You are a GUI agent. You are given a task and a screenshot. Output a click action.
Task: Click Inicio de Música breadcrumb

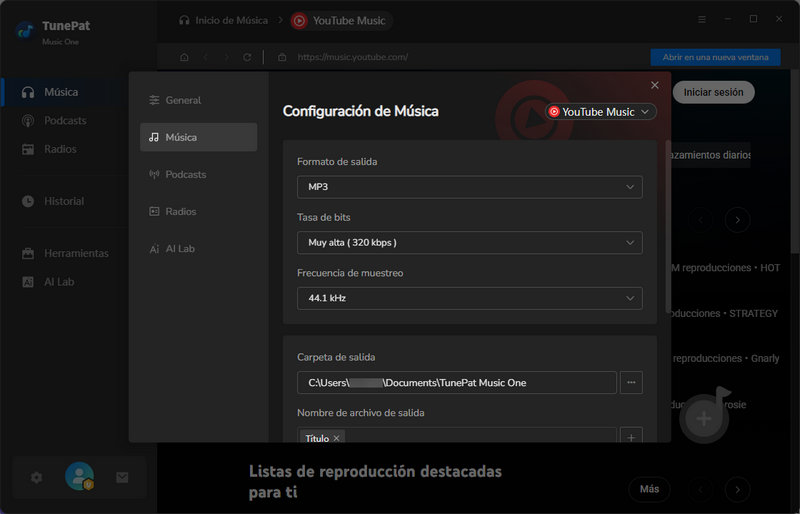[x=223, y=21]
